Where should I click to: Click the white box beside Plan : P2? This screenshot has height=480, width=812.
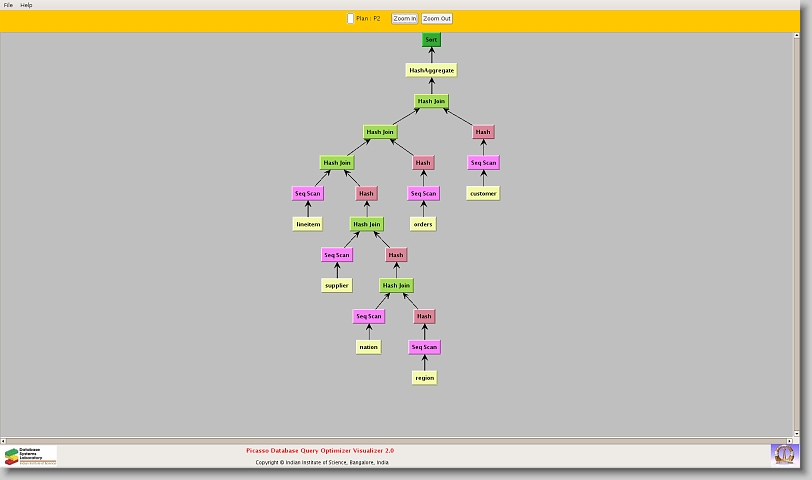click(350, 18)
